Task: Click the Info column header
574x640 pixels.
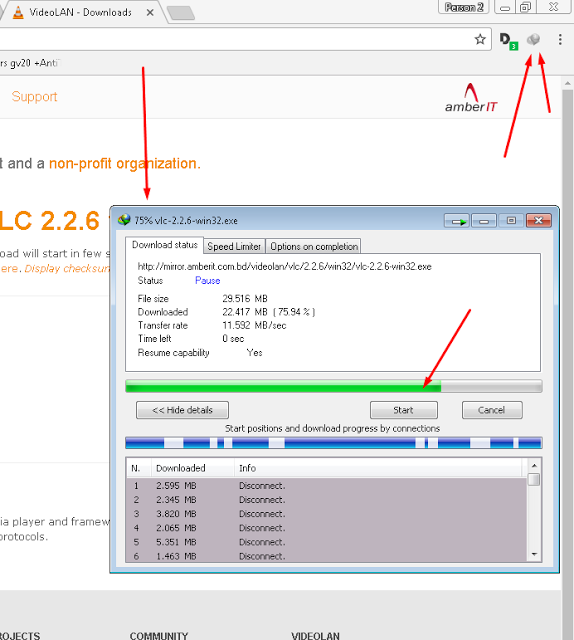Action: click(378, 468)
